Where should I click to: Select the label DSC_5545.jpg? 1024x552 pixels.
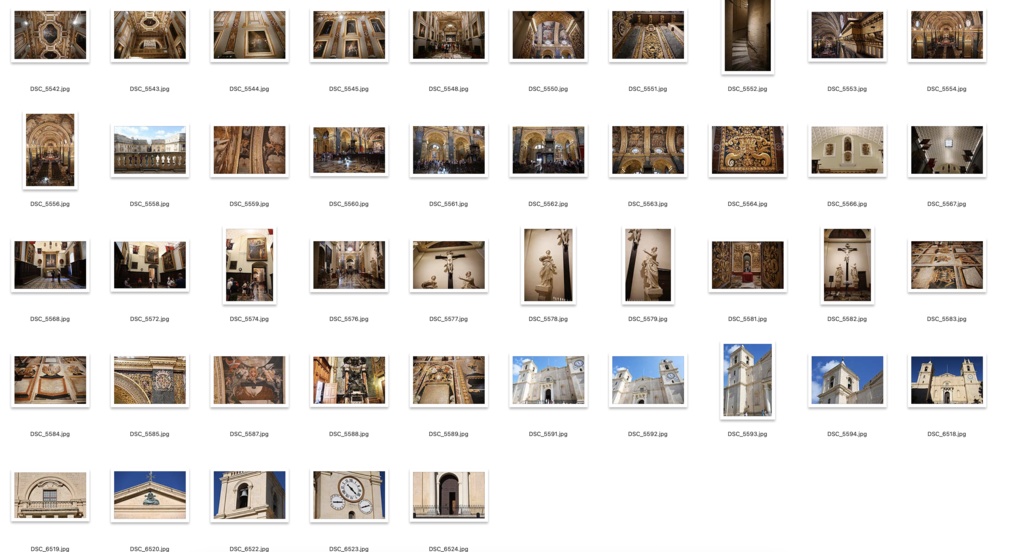[x=349, y=89]
